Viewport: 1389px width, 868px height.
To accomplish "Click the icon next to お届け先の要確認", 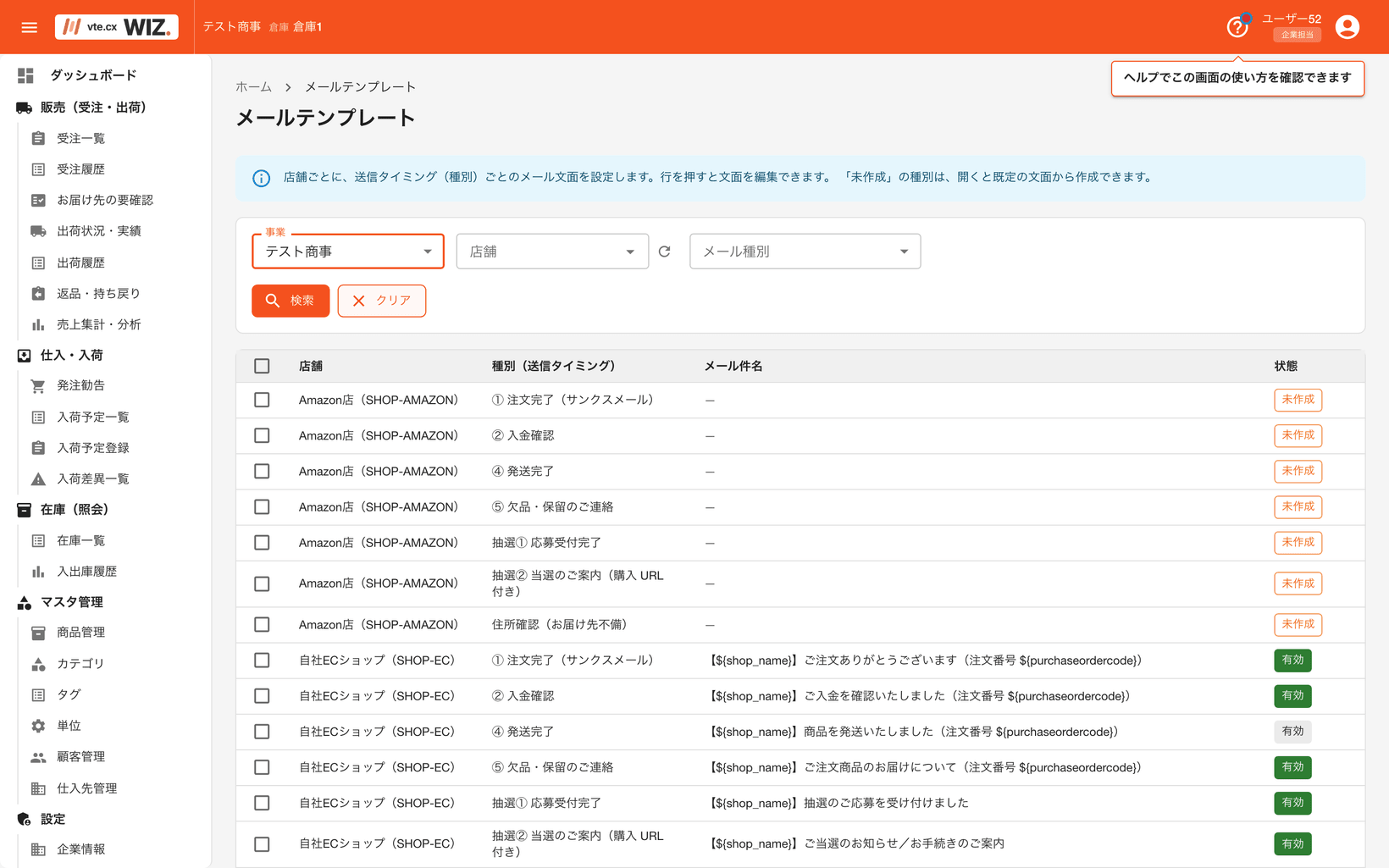I will 38,200.
